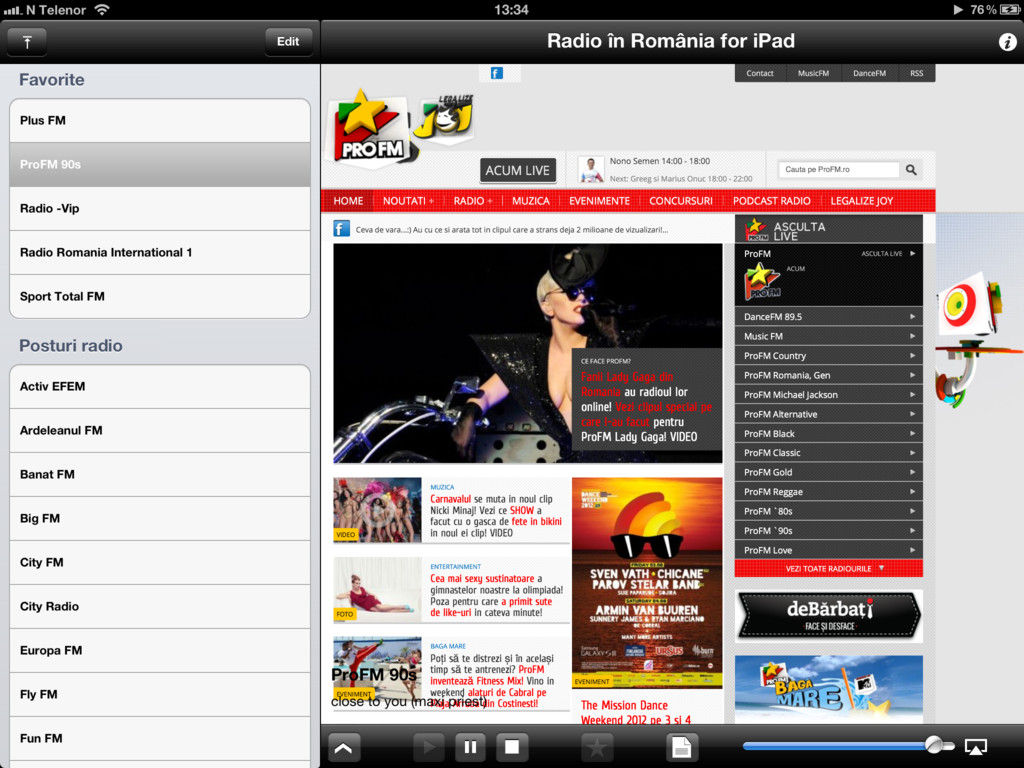Open the RADIO menu

pyautogui.click(x=473, y=201)
